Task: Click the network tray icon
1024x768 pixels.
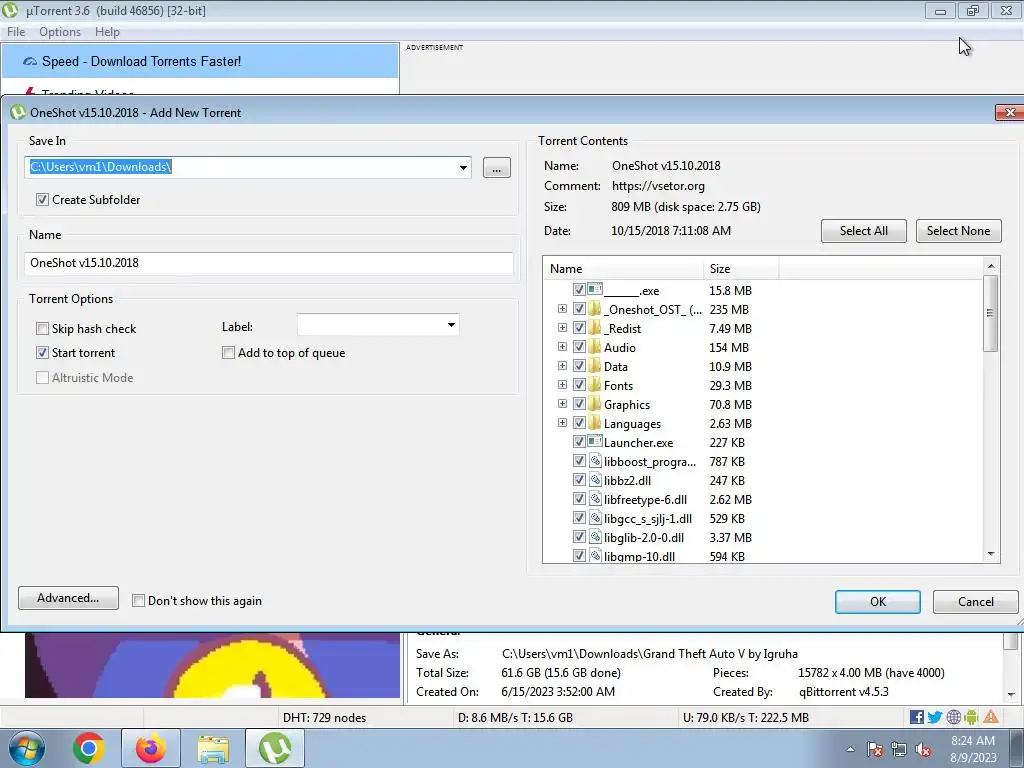Action: pos(899,749)
